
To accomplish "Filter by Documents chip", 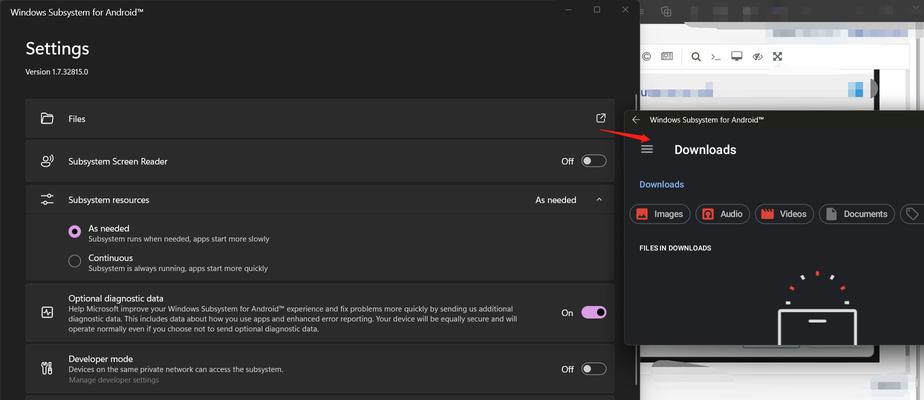I will pos(857,214).
